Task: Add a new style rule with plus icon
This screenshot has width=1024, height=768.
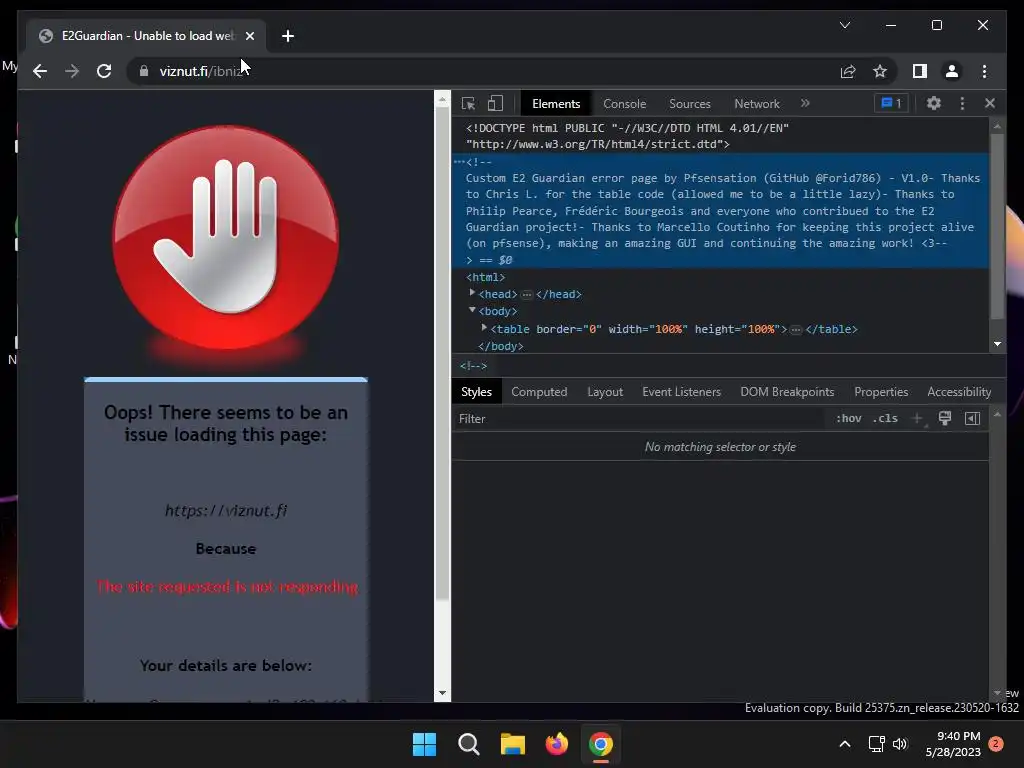Action: (x=917, y=419)
